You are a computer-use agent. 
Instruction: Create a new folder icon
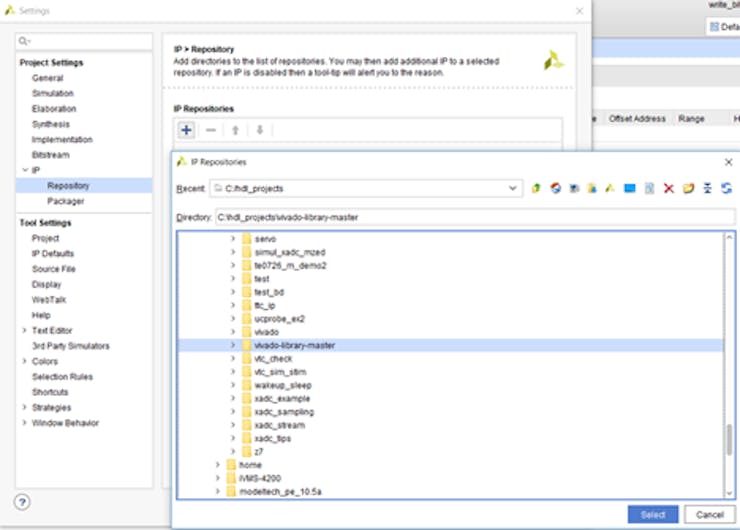(x=689, y=188)
